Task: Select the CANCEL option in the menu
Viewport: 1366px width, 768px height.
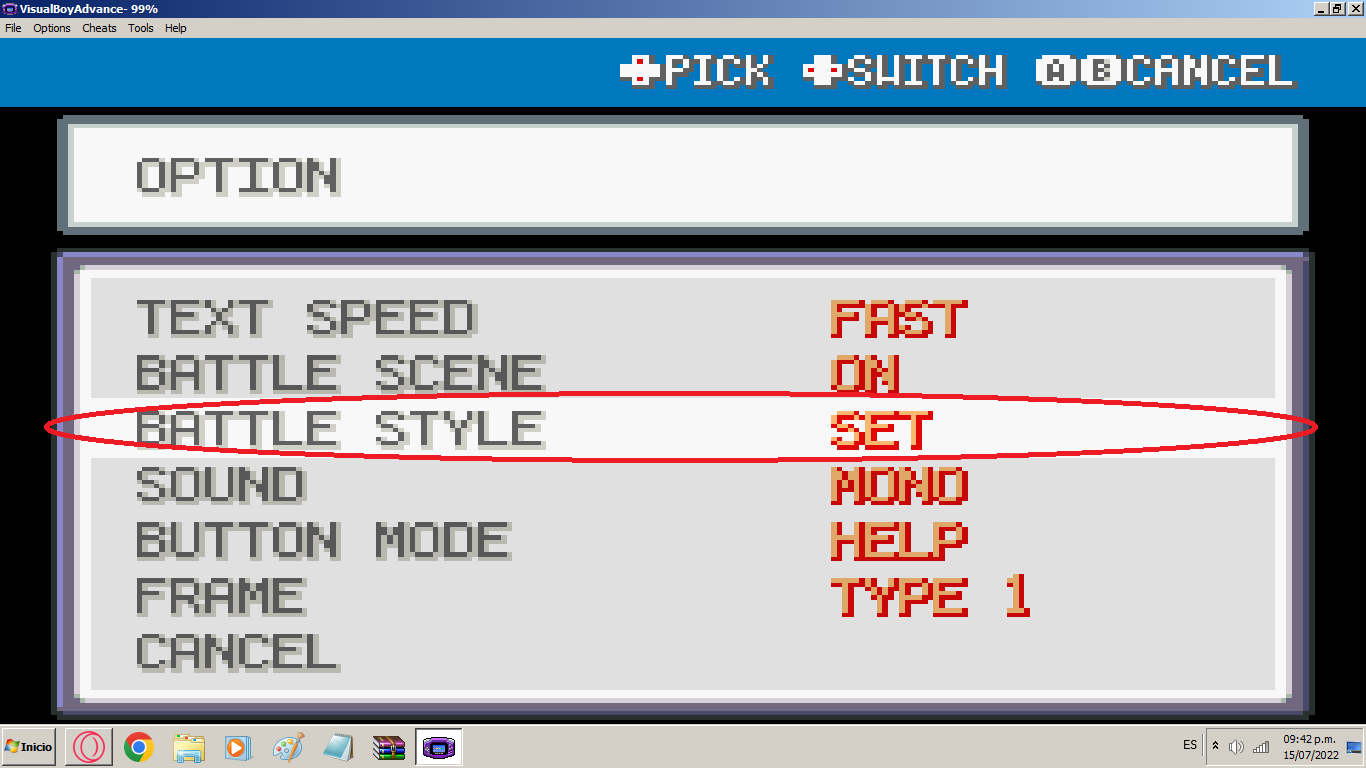Action: (237, 653)
